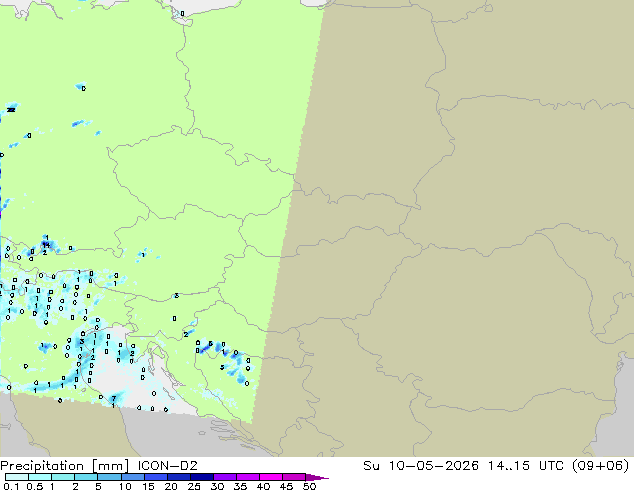Select the legend swatch between 2 and 5
Screen dimensions: 634x490
click(x=86, y=477)
